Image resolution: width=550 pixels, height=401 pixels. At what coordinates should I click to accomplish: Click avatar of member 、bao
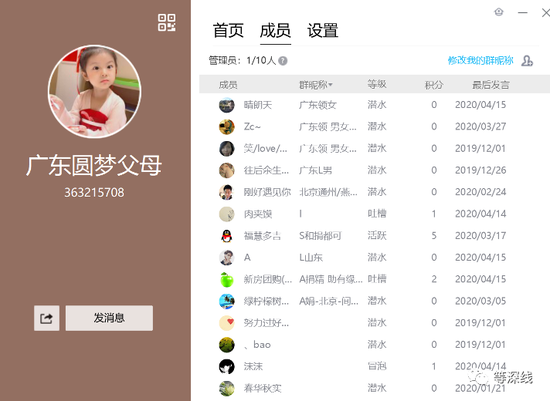pyautogui.click(x=227, y=345)
